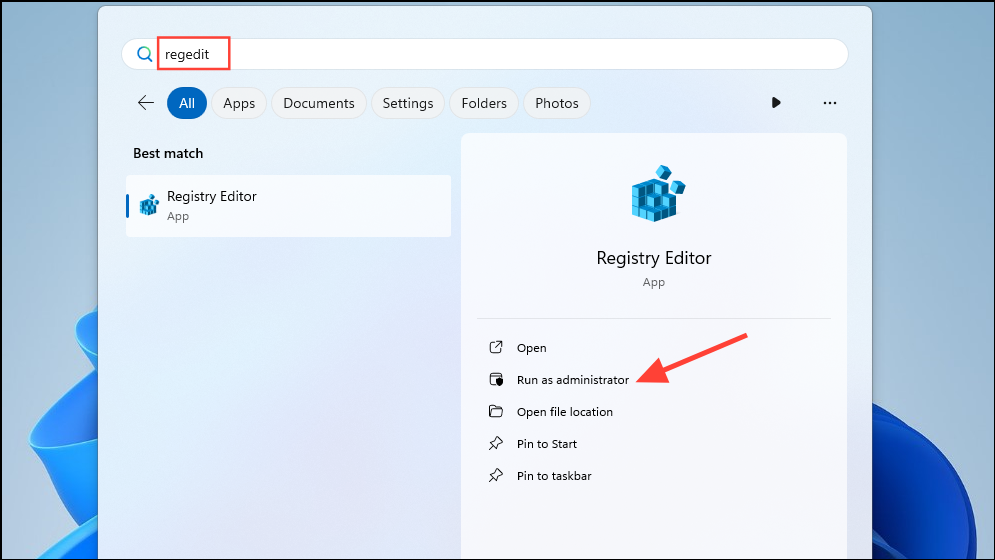
Task: Click the regedit search text field
Action: [485, 54]
